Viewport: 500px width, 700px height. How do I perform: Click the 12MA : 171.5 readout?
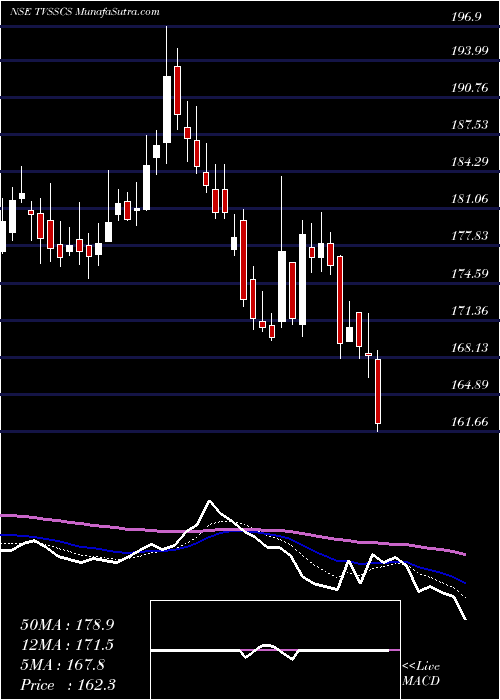point(67,645)
